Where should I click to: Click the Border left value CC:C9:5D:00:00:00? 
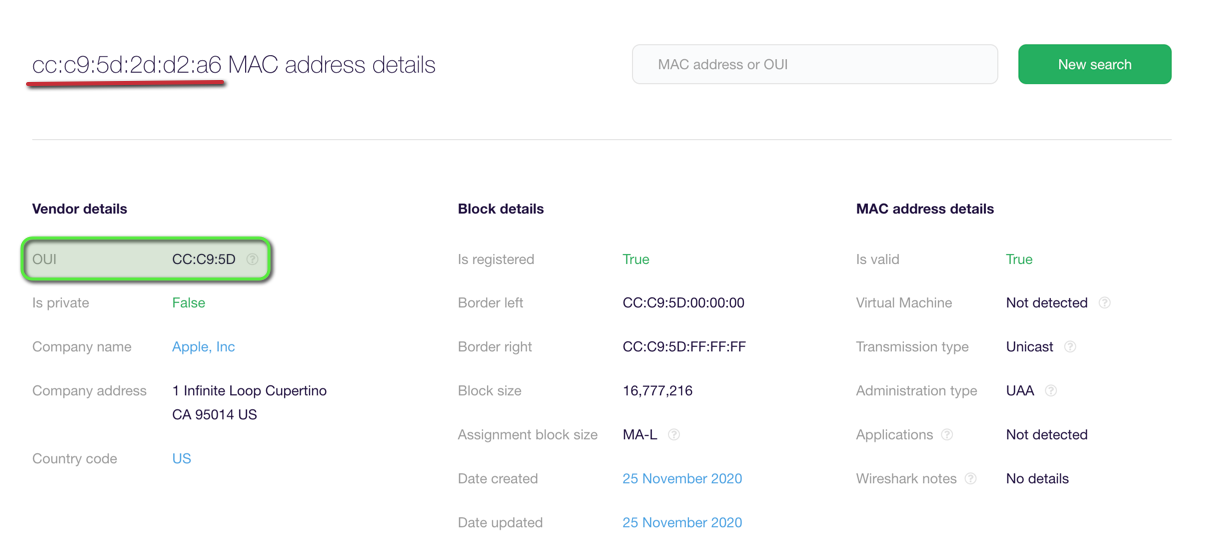[683, 303]
